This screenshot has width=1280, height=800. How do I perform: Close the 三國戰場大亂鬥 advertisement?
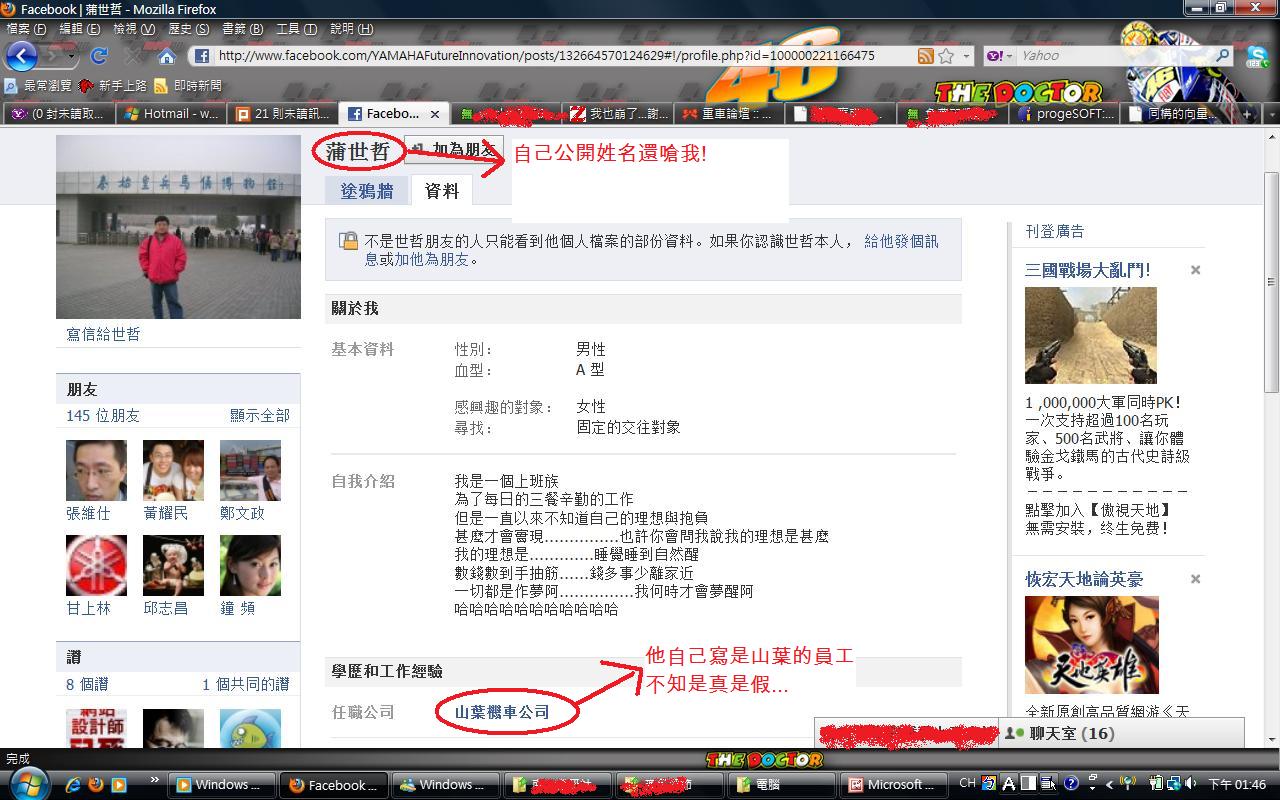tap(1195, 270)
